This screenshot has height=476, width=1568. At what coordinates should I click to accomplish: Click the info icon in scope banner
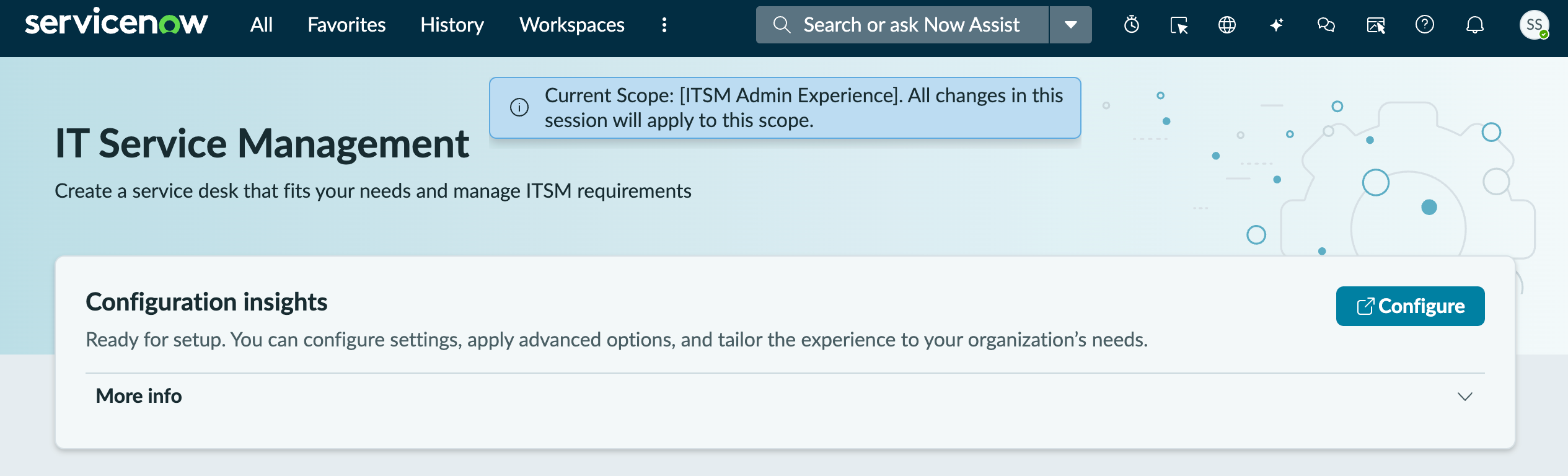point(519,107)
